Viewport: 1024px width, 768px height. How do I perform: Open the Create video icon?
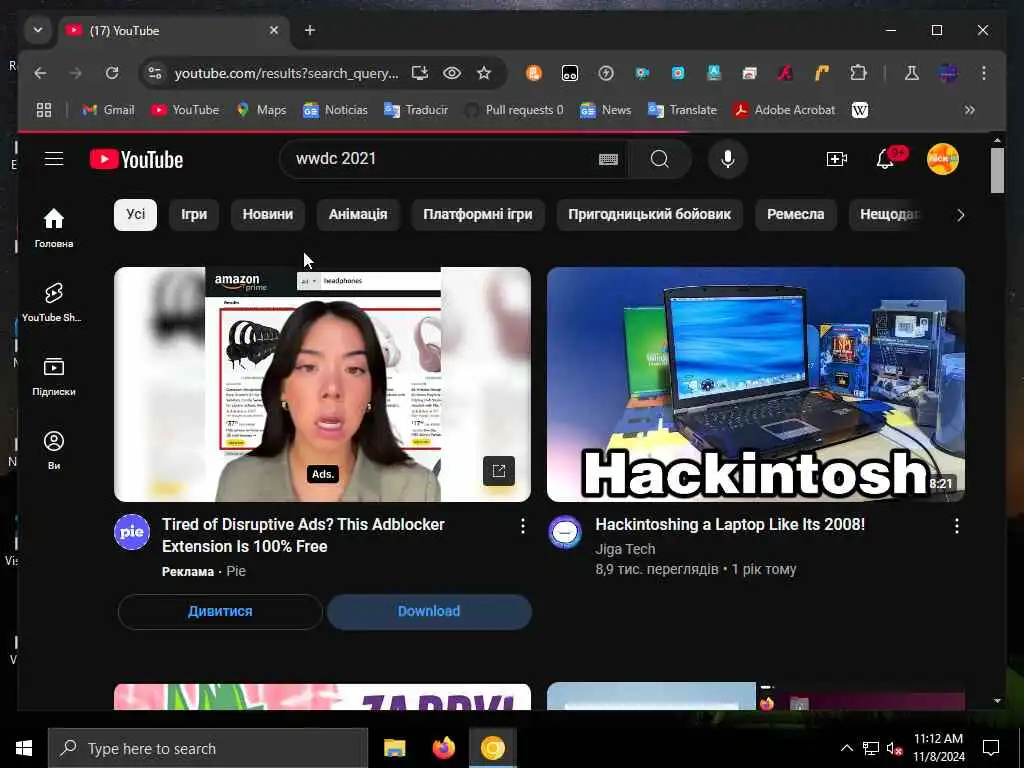click(x=836, y=159)
